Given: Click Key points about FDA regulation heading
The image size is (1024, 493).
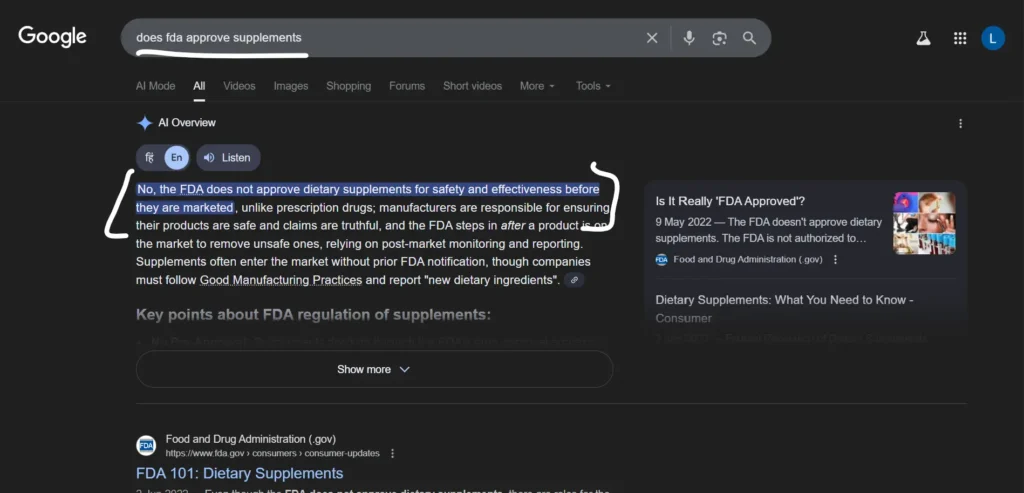Looking at the screenshot, I should 313,315.
